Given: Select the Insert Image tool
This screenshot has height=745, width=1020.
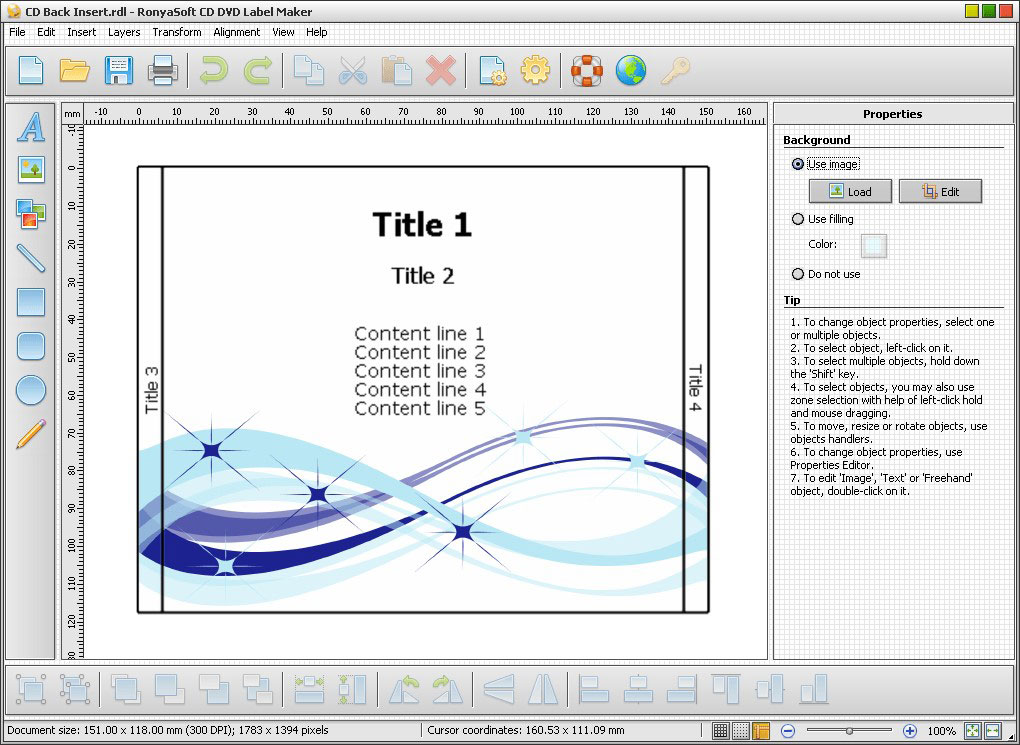Looking at the screenshot, I should click(31, 170).
